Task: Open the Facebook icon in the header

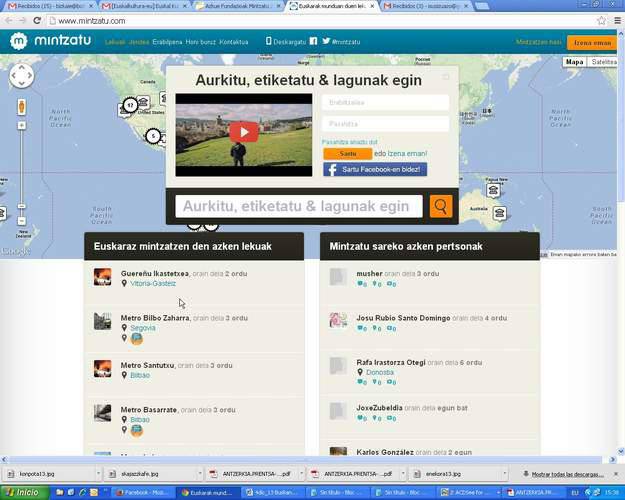Action: (x=313, y=41)
